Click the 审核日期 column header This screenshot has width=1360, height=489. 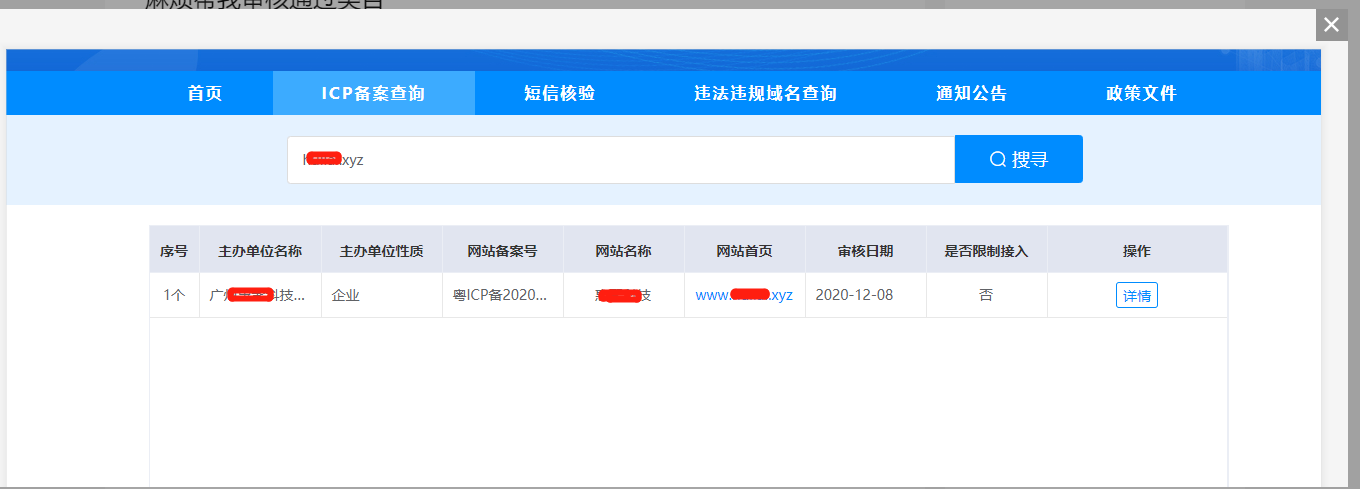pyautogui.click(x=865, y=251)
